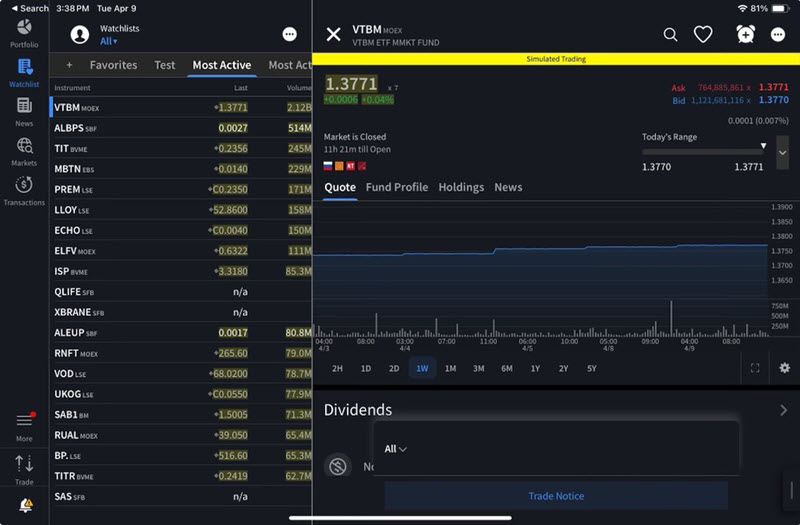
Task: Select the RNFT MOEX row
Action: 181,353
